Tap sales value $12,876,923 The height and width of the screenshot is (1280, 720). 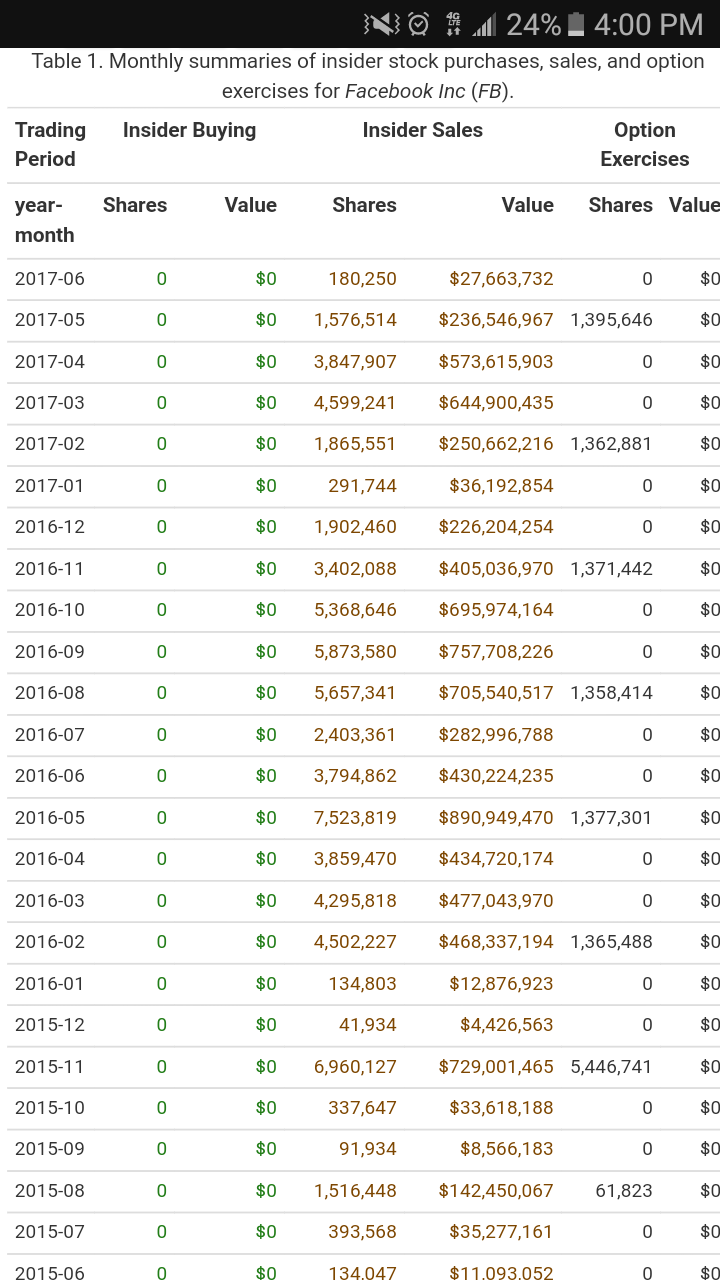coord(501,984)
